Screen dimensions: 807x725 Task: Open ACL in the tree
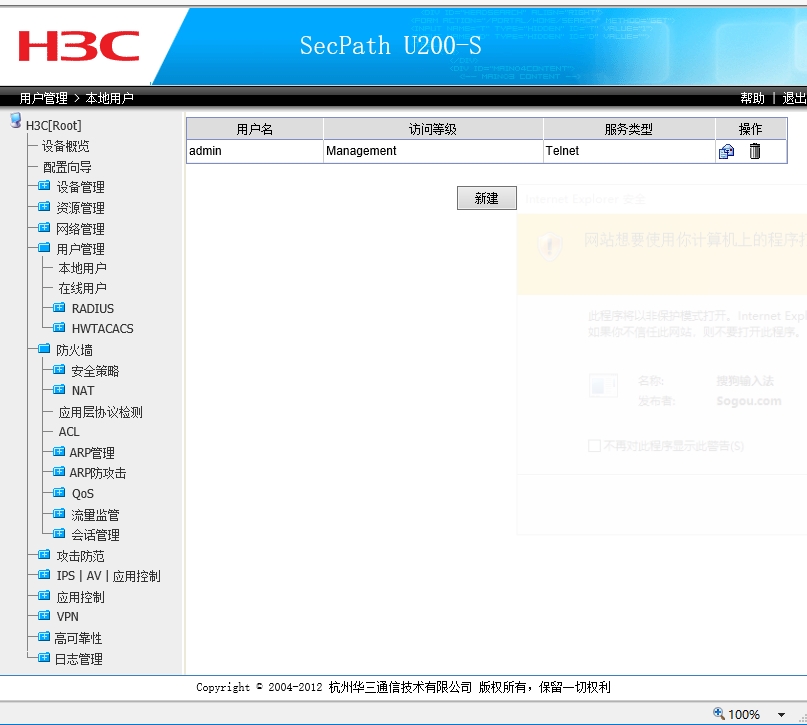(x=69, y=432)
